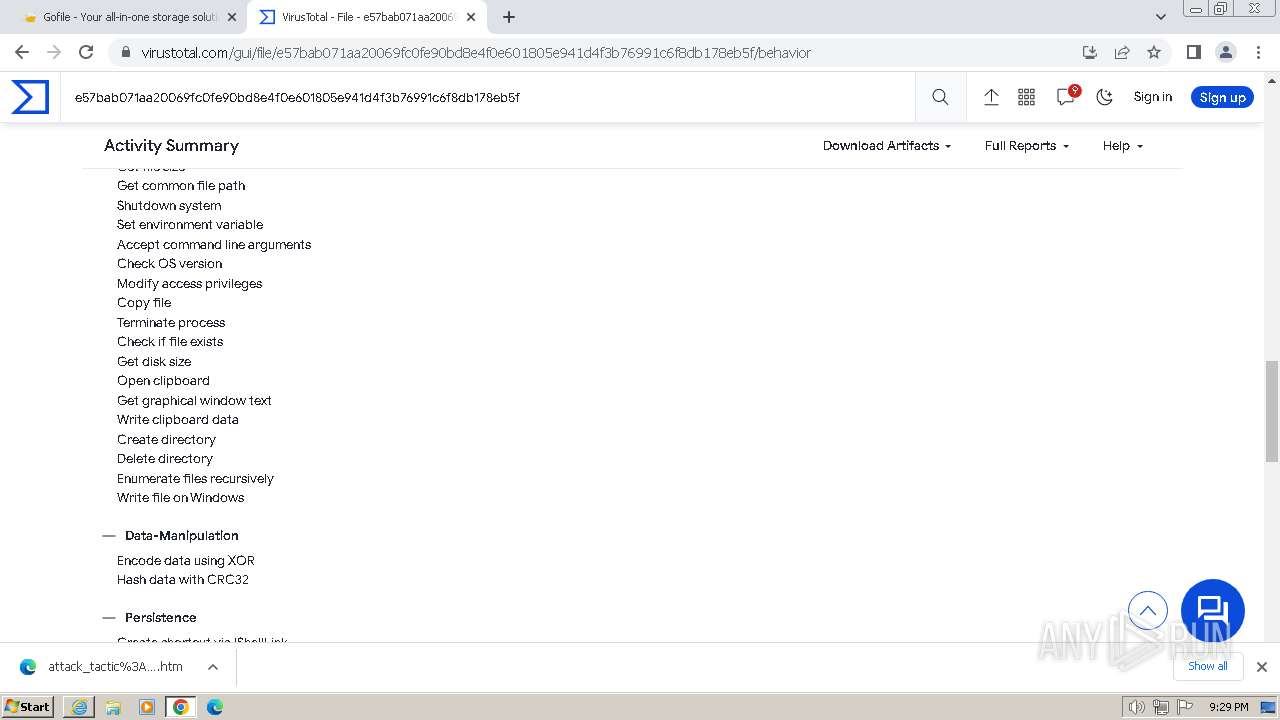
Task: Open the Help dropdown
Action: click(1122, 146)
